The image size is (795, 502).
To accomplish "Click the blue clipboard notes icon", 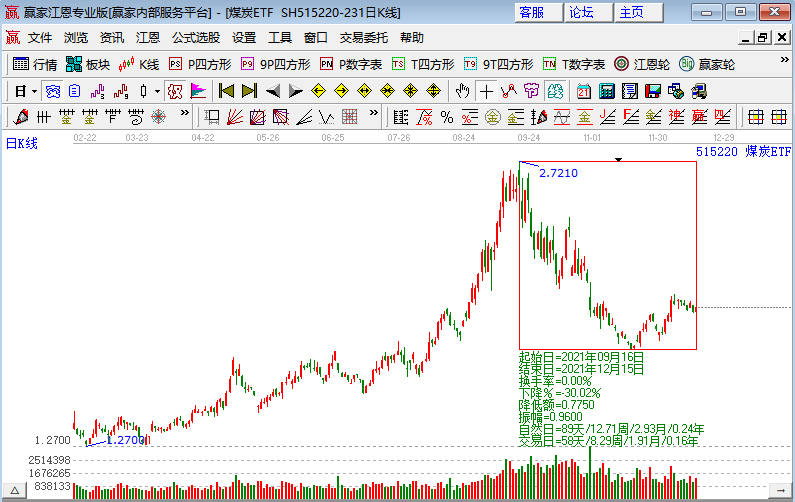I will 75,92.
